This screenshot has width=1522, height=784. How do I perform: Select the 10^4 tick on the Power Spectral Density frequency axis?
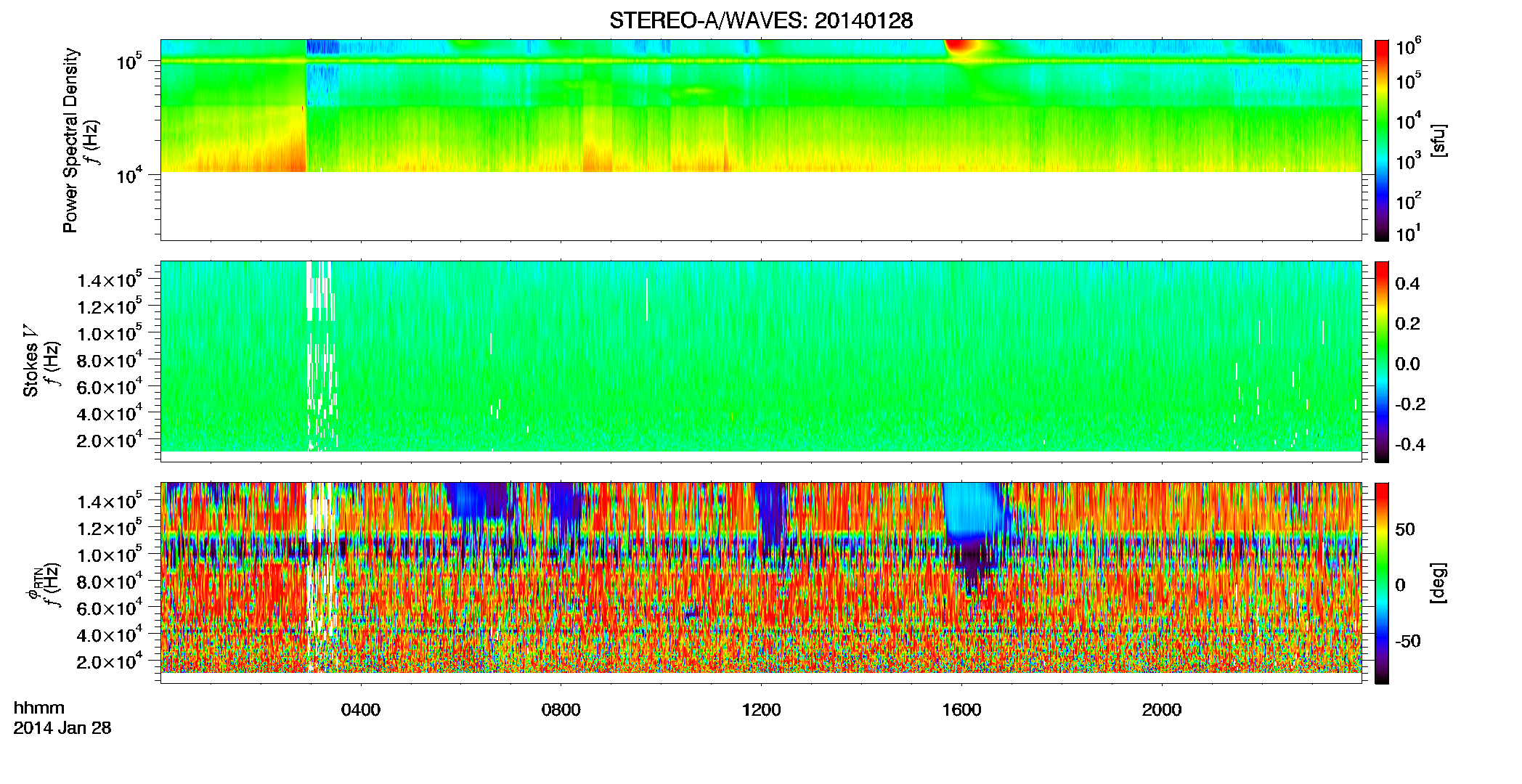click(x=130, y=175)
